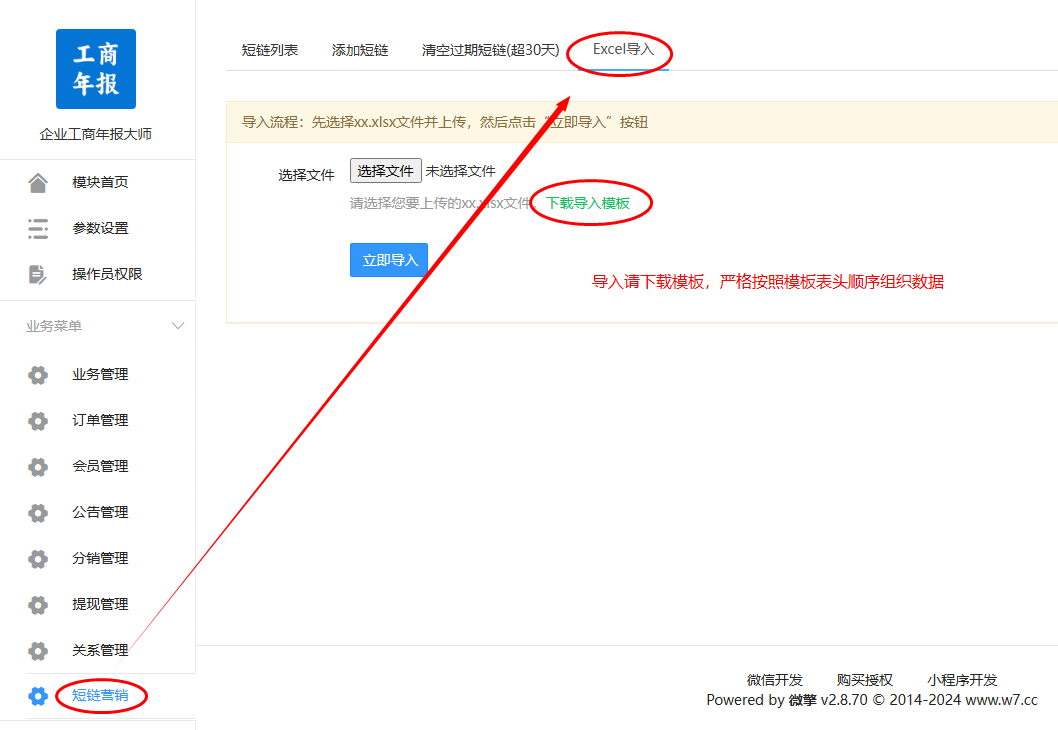Click the 下载导入模板 link
Viewport: 1058px width, 730px height.
pos(588,203)
